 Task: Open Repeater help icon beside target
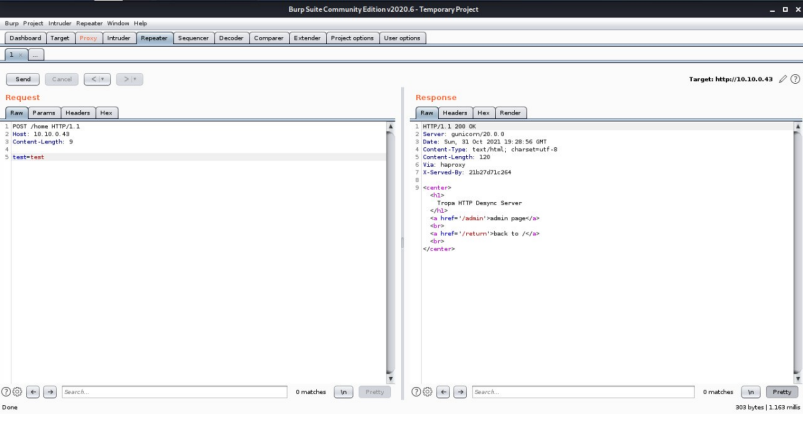pos(794,79)
